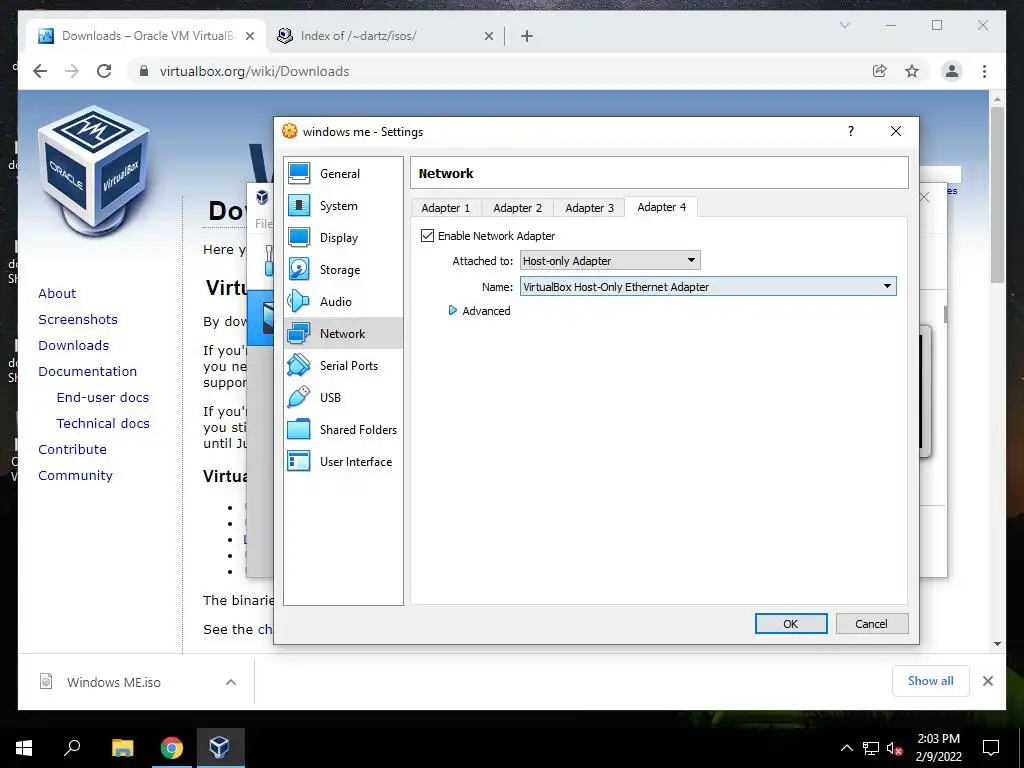Click the VirtualBox icon in the taskbar
The width and height of the screenshot is (1024, 768).
[219, 748]
